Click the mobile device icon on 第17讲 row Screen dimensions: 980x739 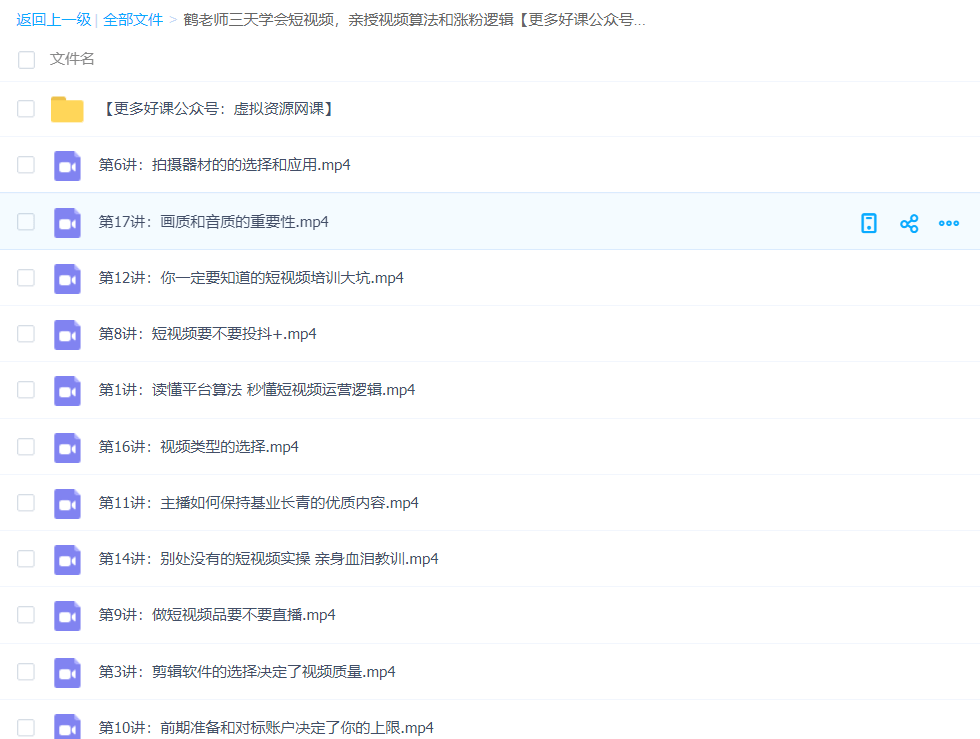[869, 223]
